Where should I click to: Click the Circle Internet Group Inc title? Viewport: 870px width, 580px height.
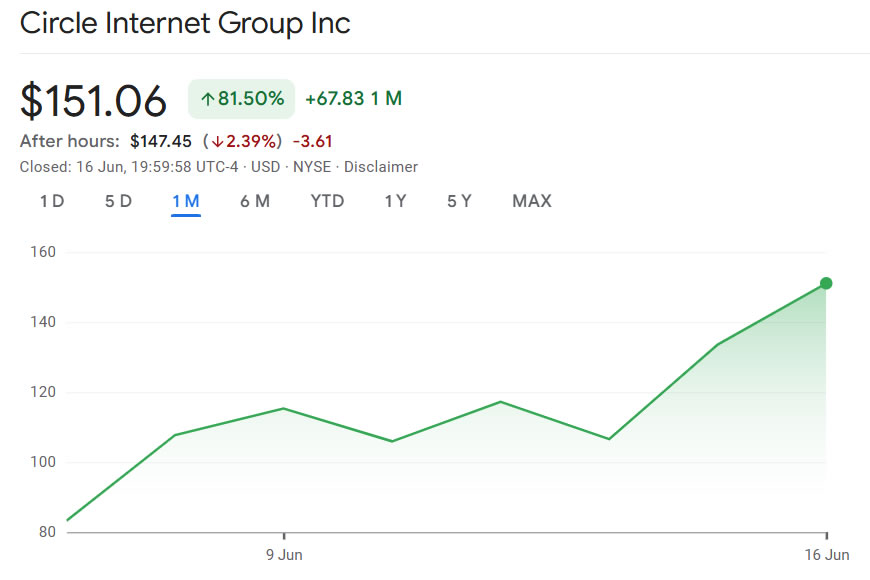click(185, 23)
